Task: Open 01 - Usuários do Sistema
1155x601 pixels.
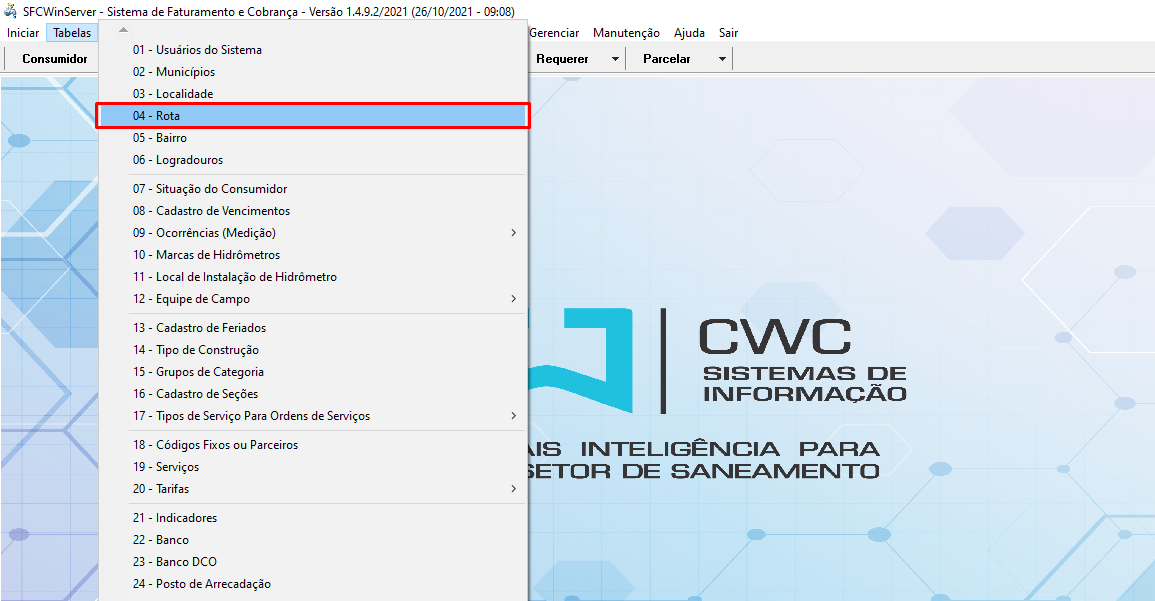Action: 197,50
